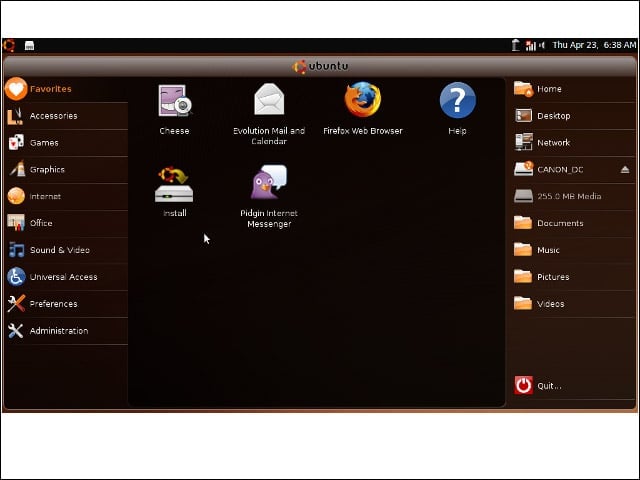
Task: Switch to Internet category label
Action: click(45, 196)
